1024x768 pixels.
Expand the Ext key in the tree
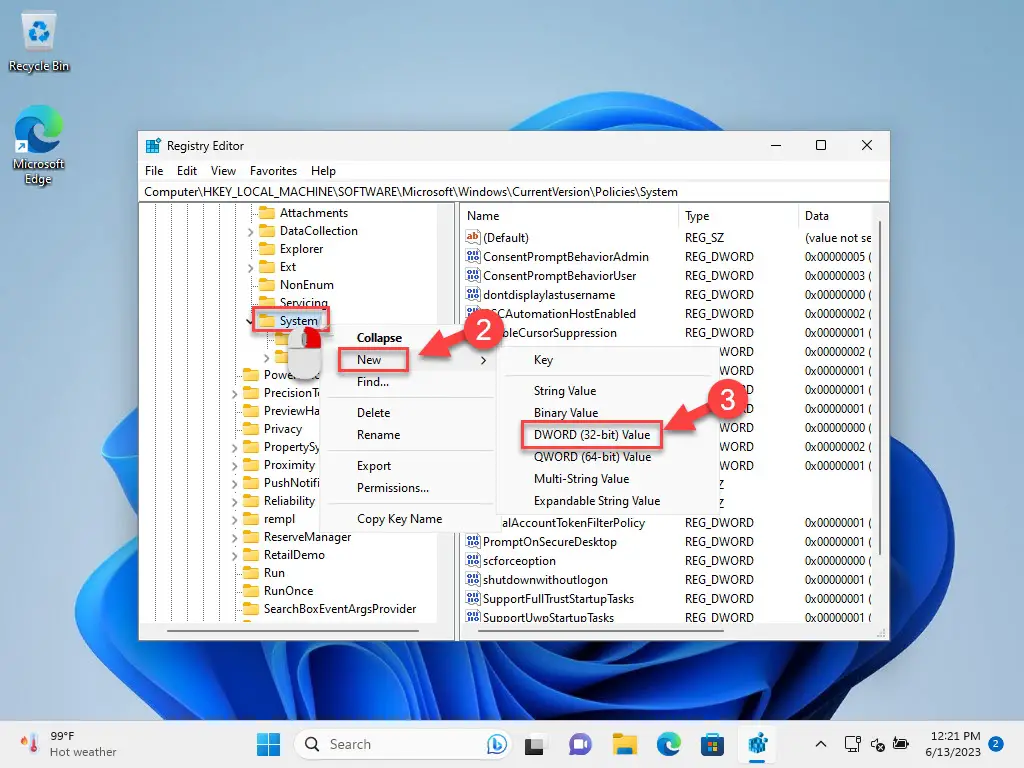[x=250, y=267]
